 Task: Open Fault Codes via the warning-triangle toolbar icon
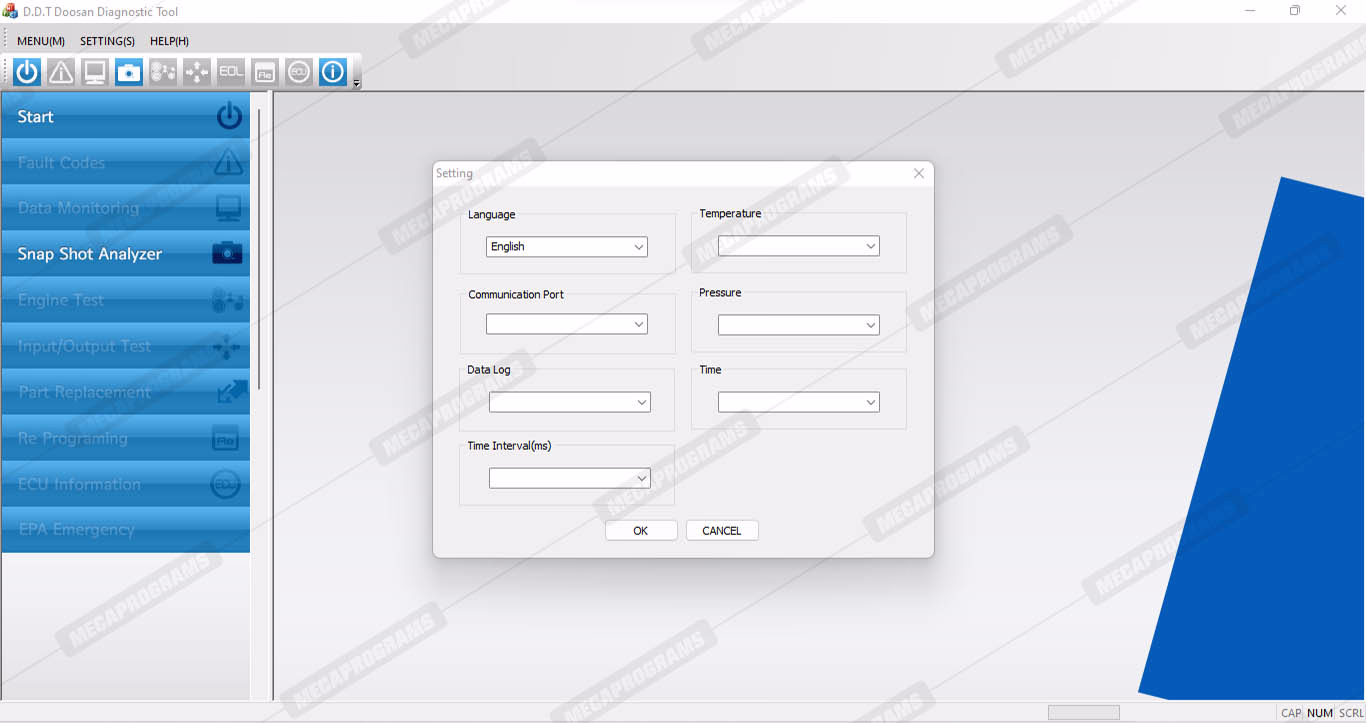pyautogui.click(x=61, y=72)
